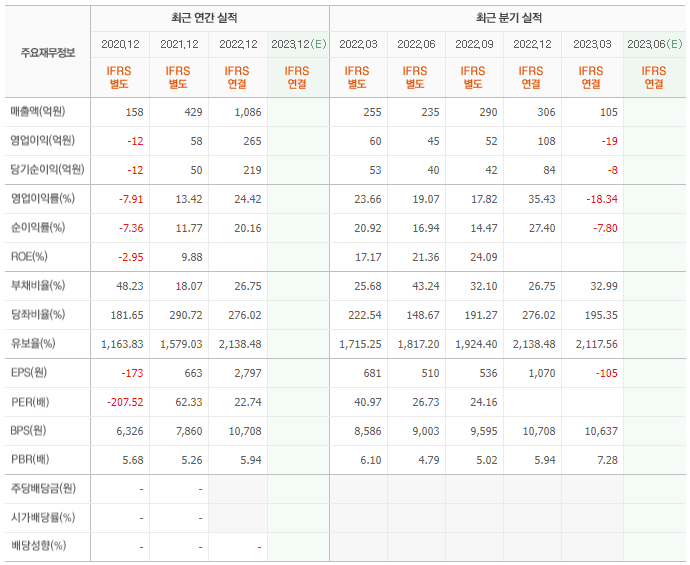Click the '부채비율(%)' row label

point(38,286)
